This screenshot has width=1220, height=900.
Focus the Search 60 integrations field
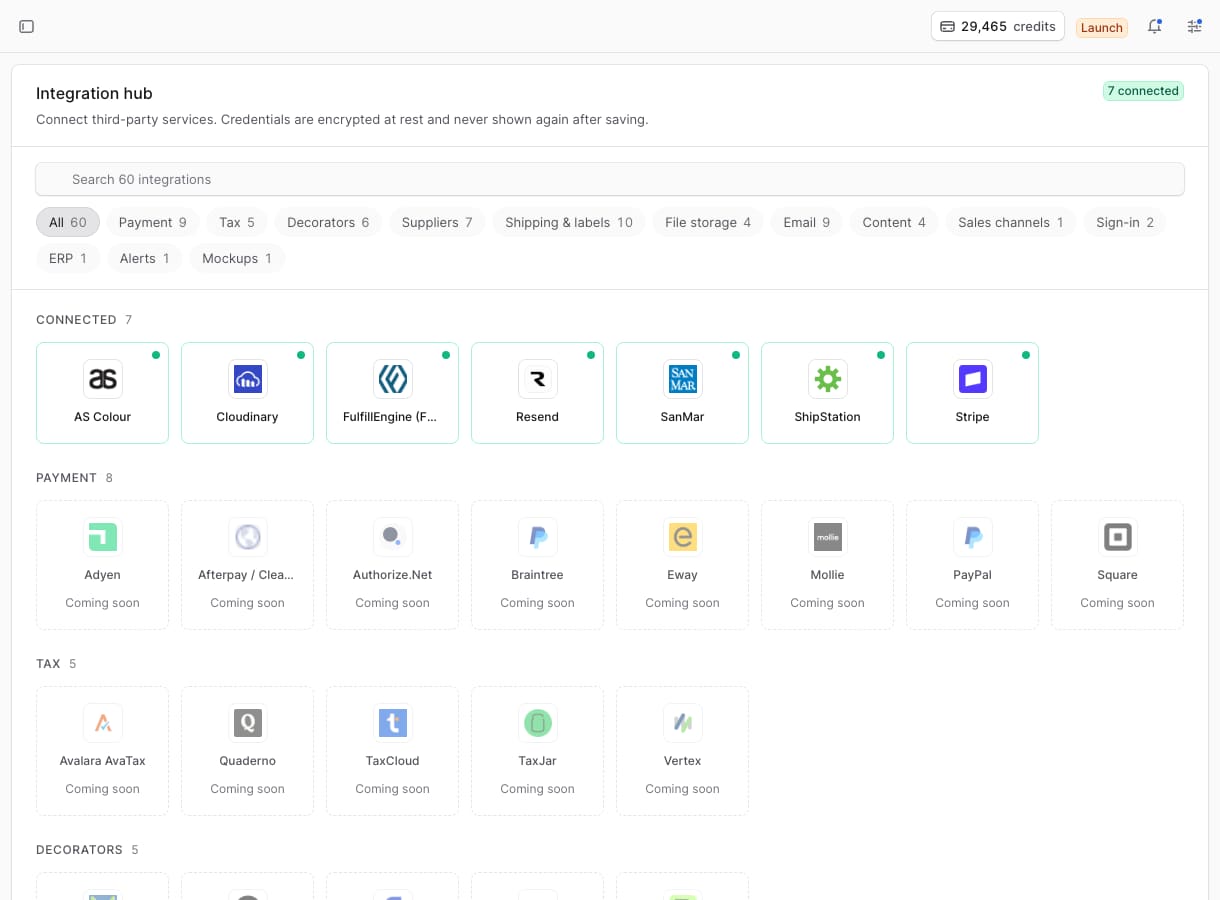click(x=610, y=179)
